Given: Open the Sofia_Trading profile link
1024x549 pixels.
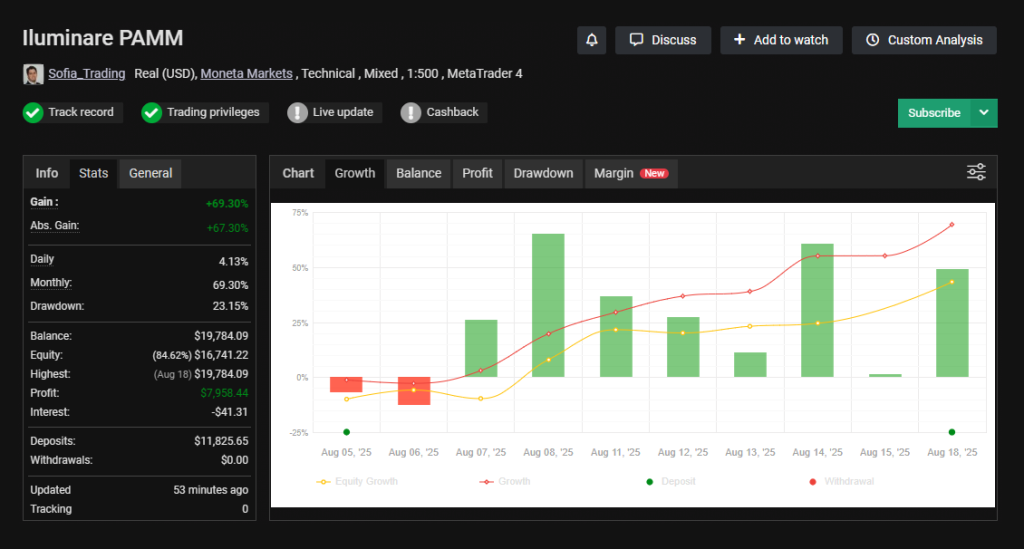Looking at the screenshot, I should [87, 74].
